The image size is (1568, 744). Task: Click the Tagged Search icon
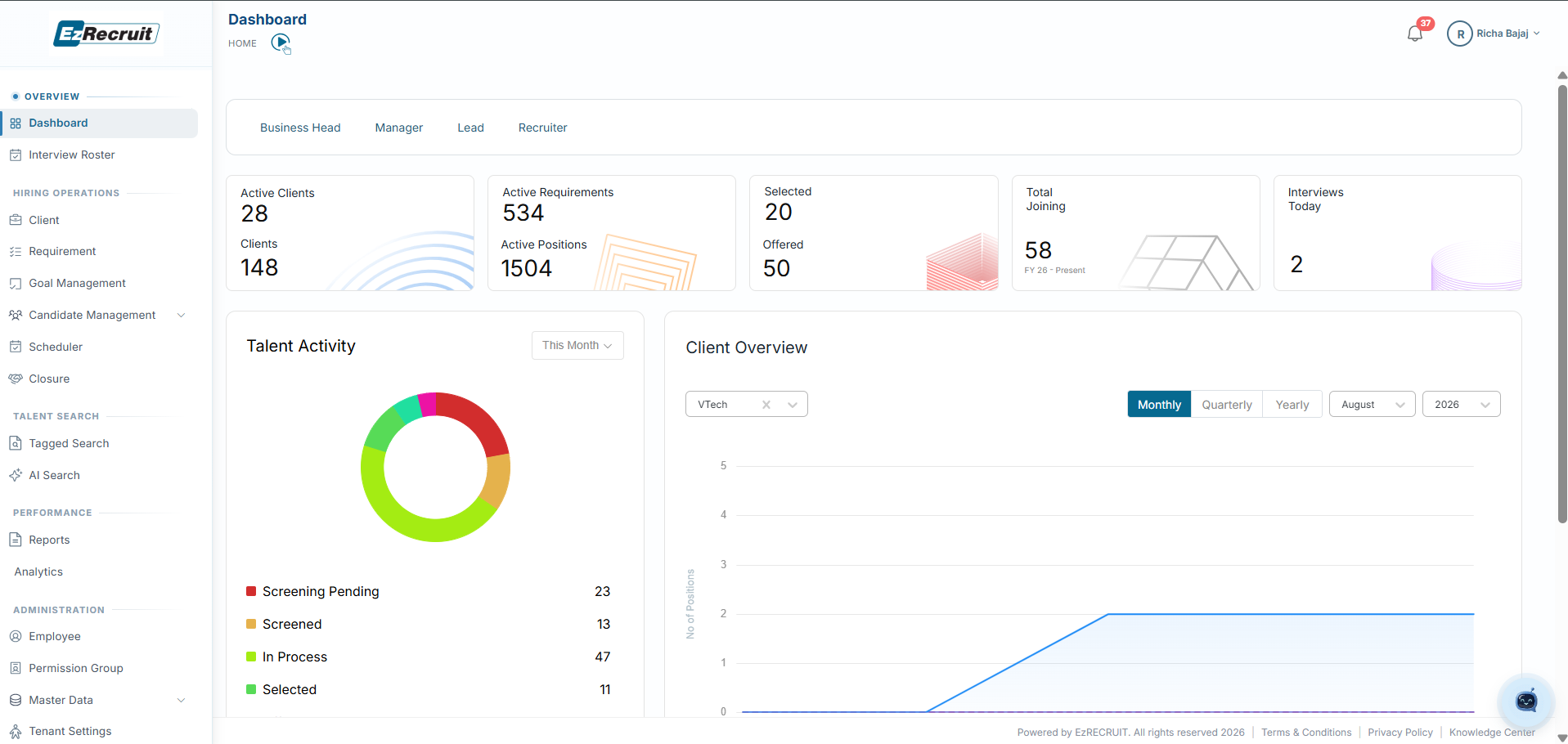click(16, 443)
